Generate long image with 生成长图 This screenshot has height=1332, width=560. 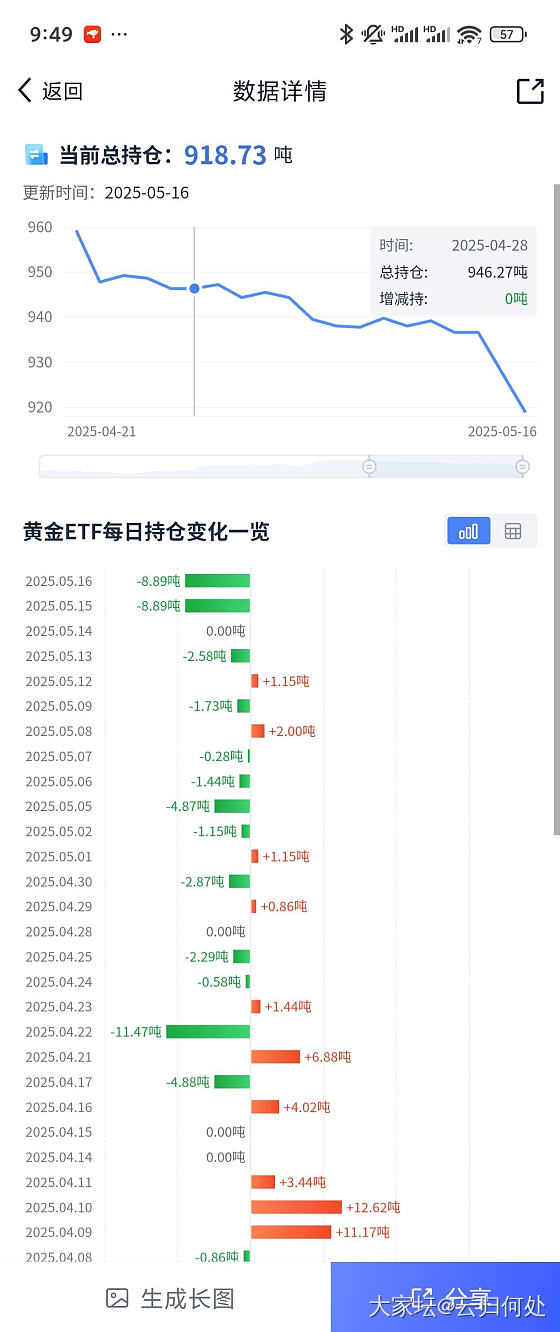pos(170,1298)
